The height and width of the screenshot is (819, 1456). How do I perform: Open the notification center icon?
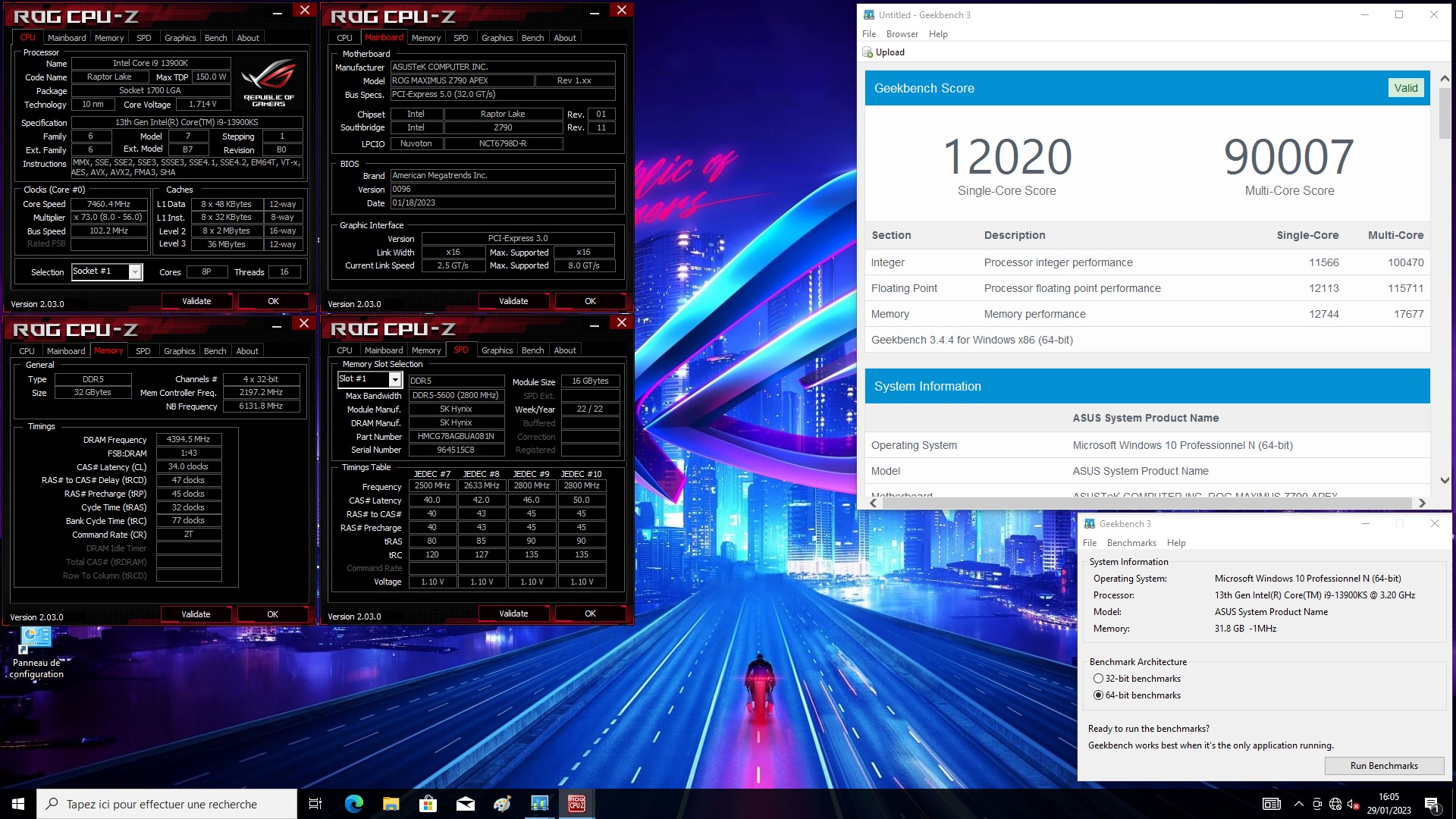pyautogui.click(x=1432, y=804)
